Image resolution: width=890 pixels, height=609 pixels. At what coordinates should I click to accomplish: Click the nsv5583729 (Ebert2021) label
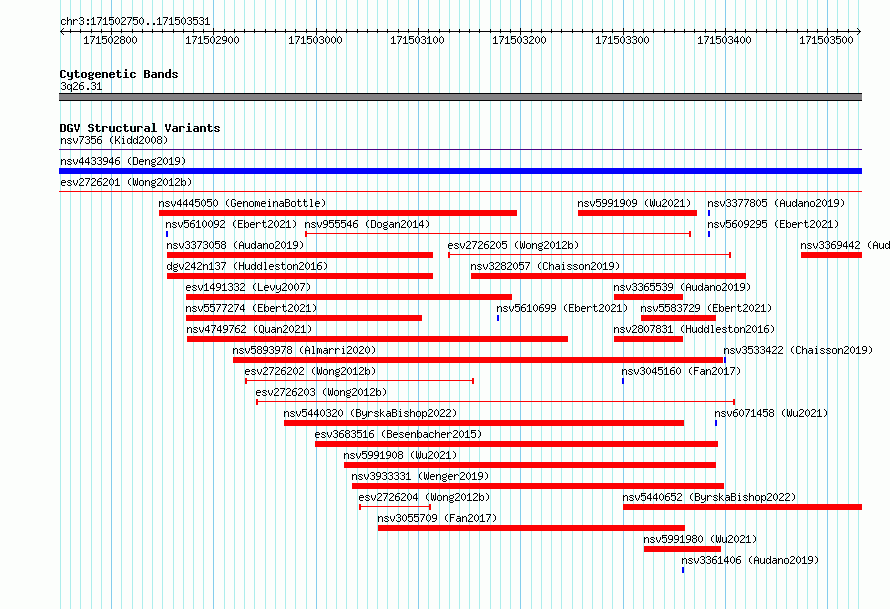pyautogui.click(x=706, y=308)
